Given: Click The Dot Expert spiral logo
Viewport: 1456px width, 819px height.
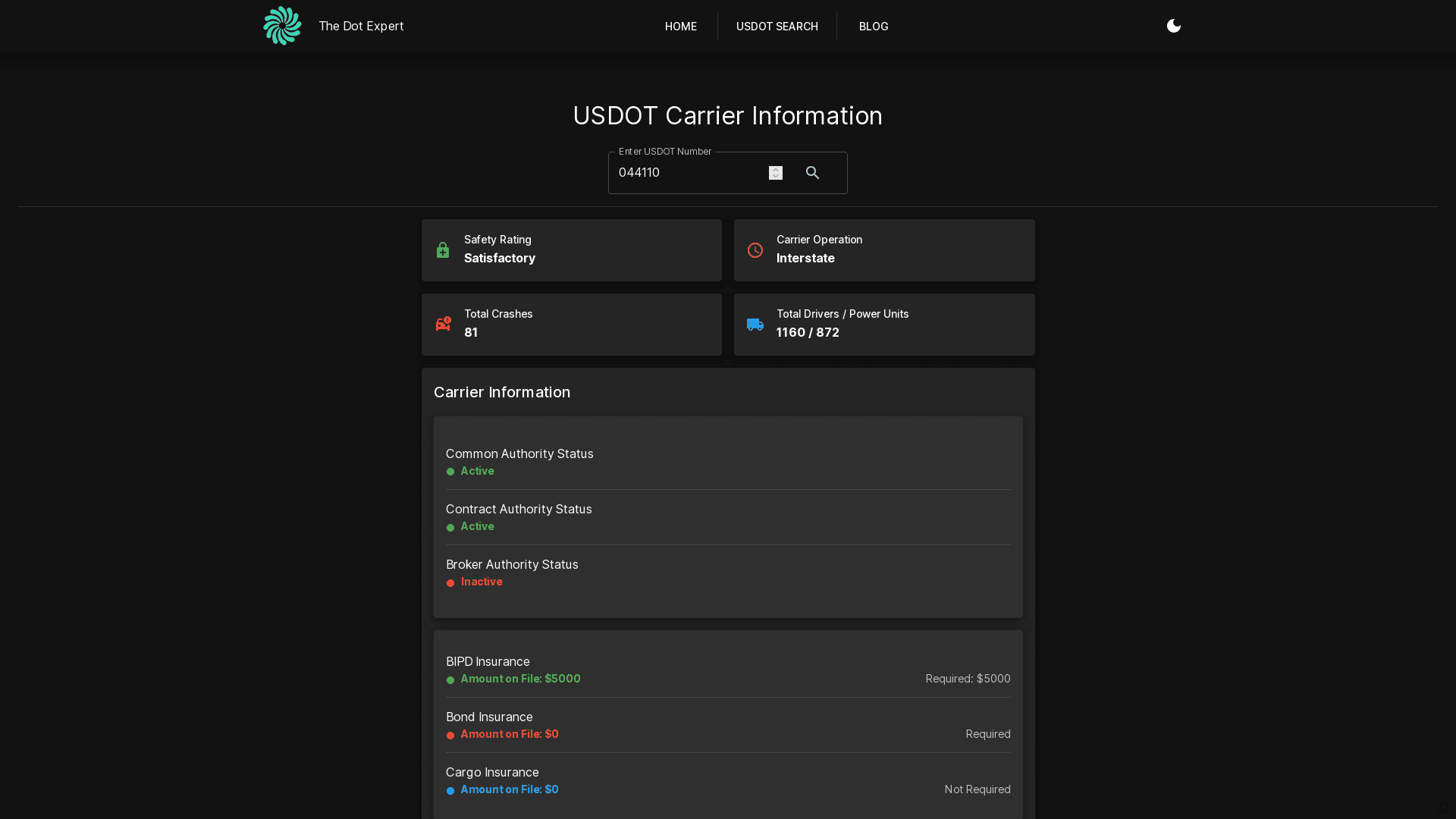Looking at the screenshot, I should pyautogui.click(x=282, y=26).
